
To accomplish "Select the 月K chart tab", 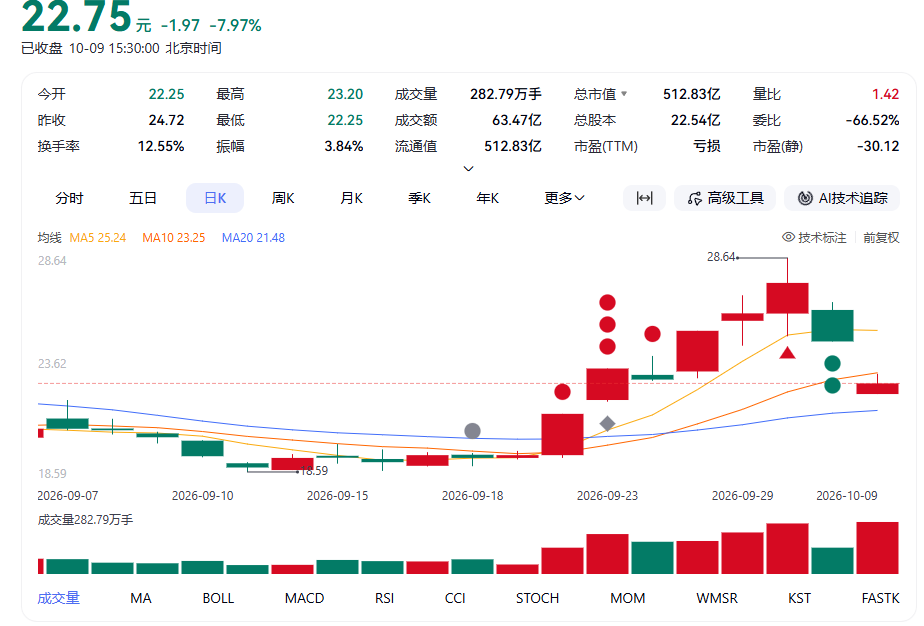I will pyautogui.click(x=351, y=198).
